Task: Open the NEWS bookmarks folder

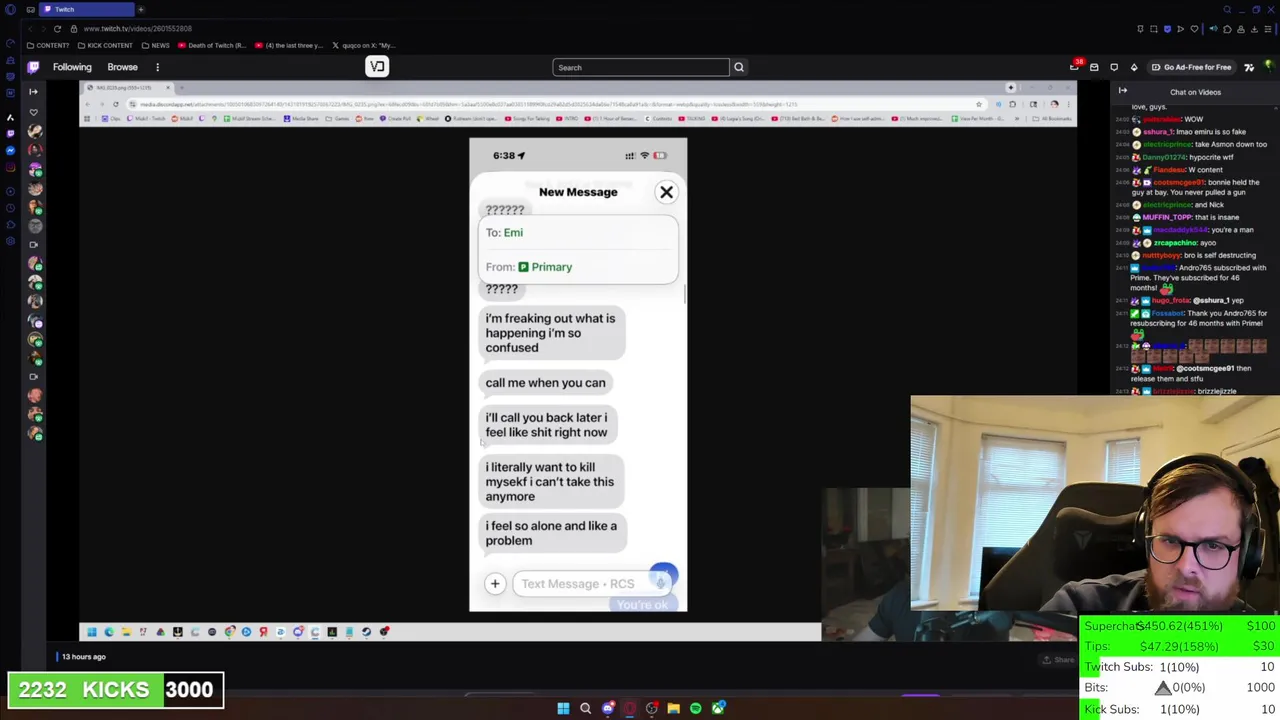Action: 156,45
